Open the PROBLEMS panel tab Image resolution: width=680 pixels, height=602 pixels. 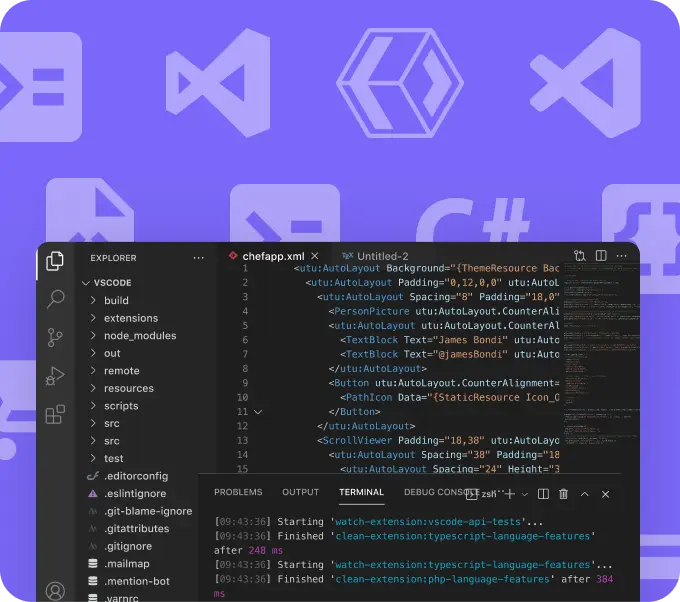pos(238,492)
